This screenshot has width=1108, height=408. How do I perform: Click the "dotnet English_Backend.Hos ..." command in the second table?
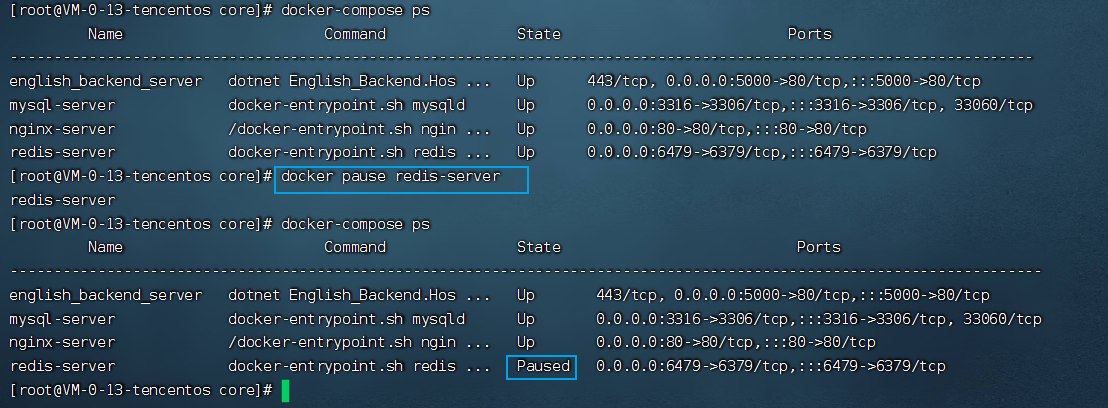point(359,295)
